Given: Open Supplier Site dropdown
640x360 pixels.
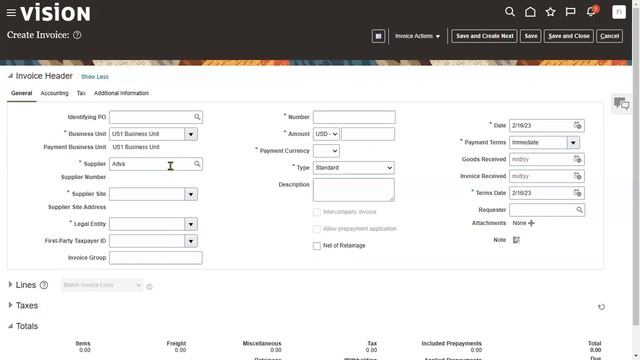Looking at the screenshot, I should 191,194.
